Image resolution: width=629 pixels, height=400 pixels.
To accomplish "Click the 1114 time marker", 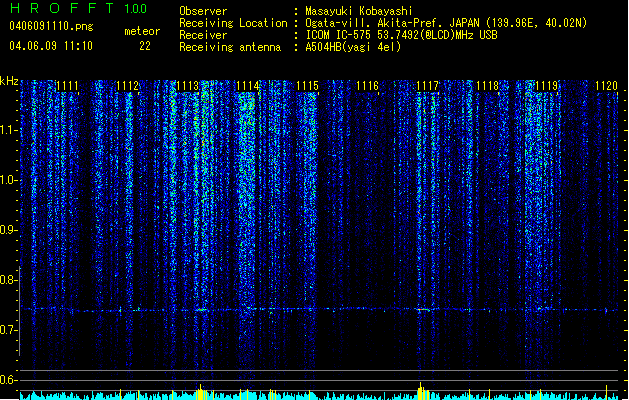I will [x=248, y=86].
